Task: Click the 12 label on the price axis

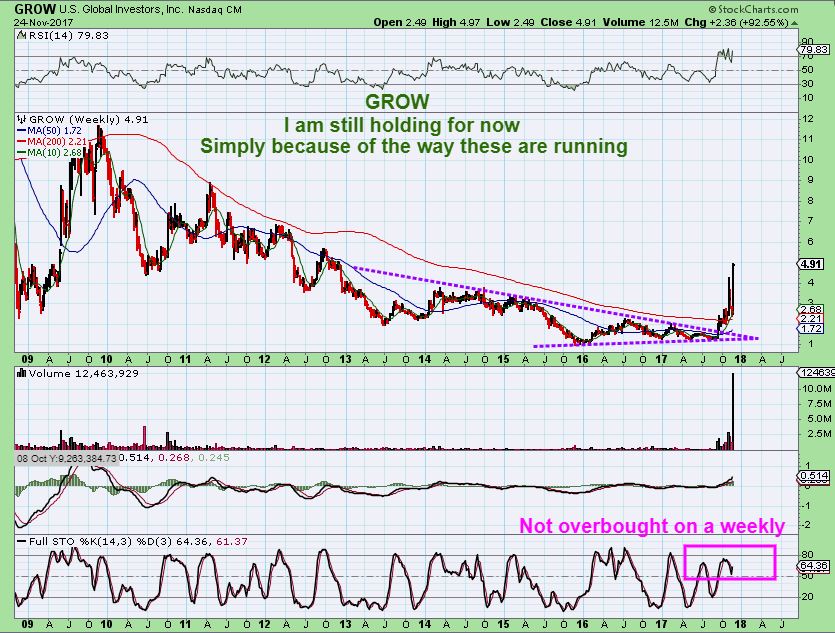Action: (x=808, y=119)
